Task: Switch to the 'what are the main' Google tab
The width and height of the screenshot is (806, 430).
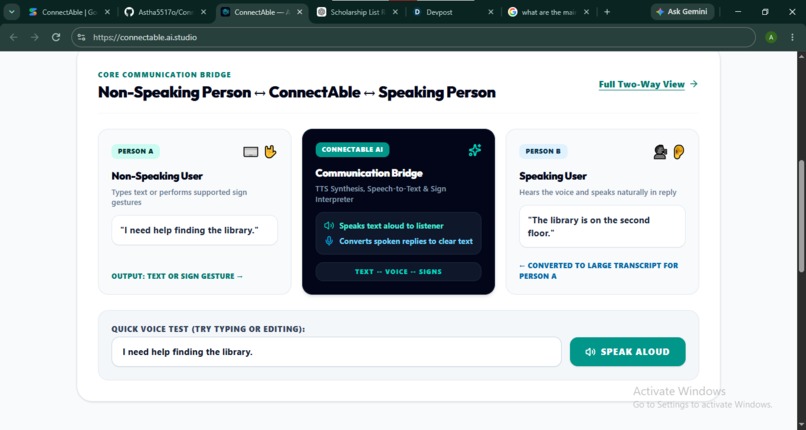Action: click(x=549, y=12)
